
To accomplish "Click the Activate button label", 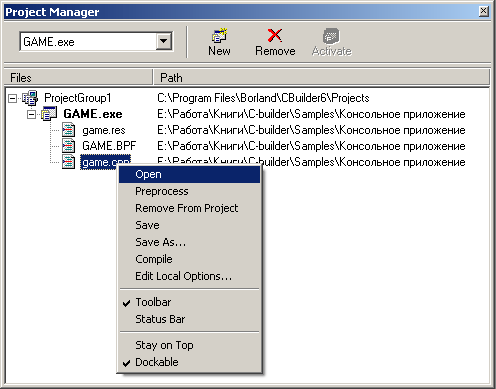I will [x=332, y=51].
